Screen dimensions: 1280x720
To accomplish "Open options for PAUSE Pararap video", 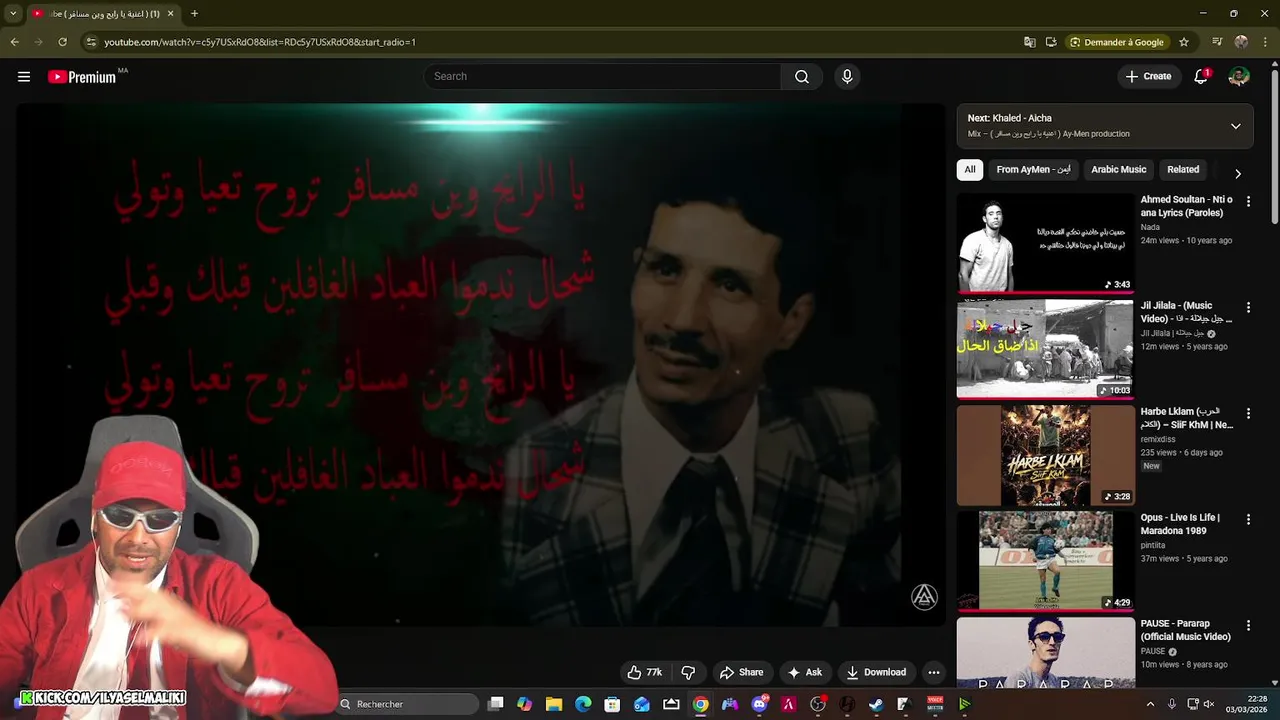I will (1248, 625).
